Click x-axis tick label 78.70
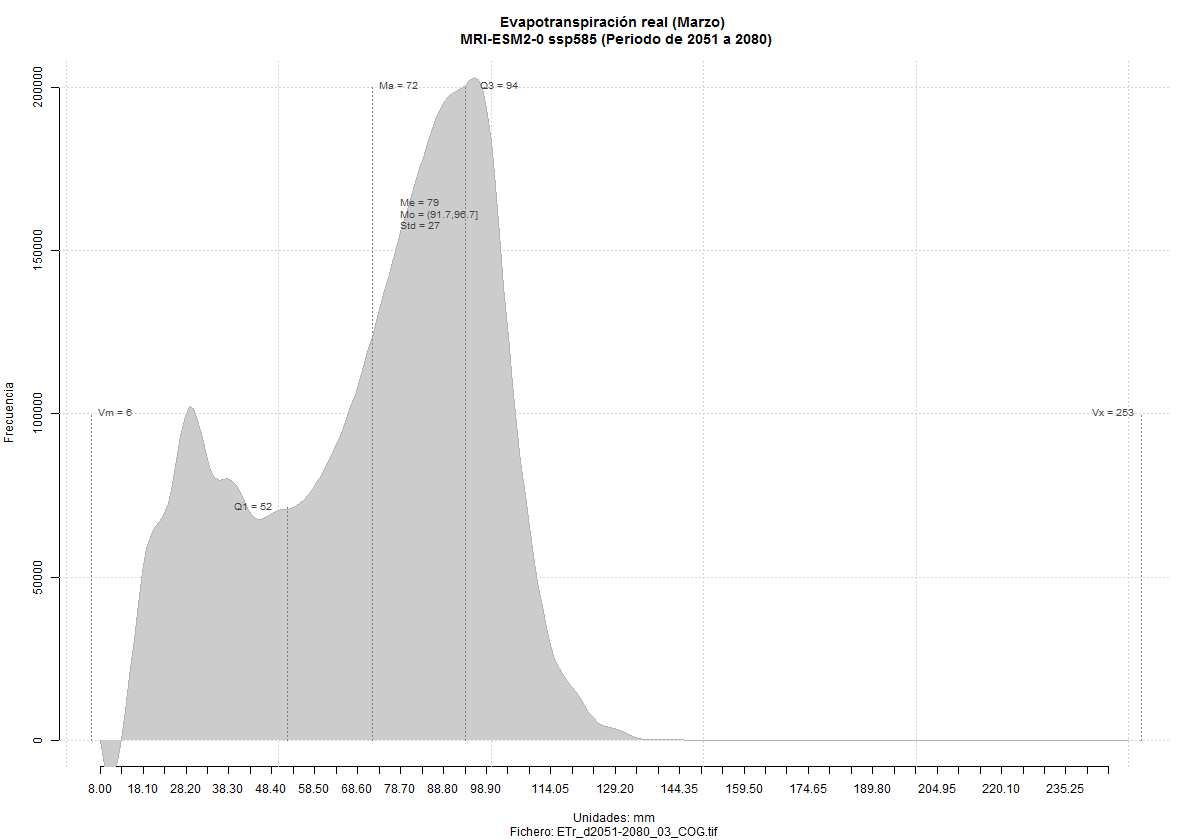Viewport: 1200px width, 840px height. click(x=400, y=789)
